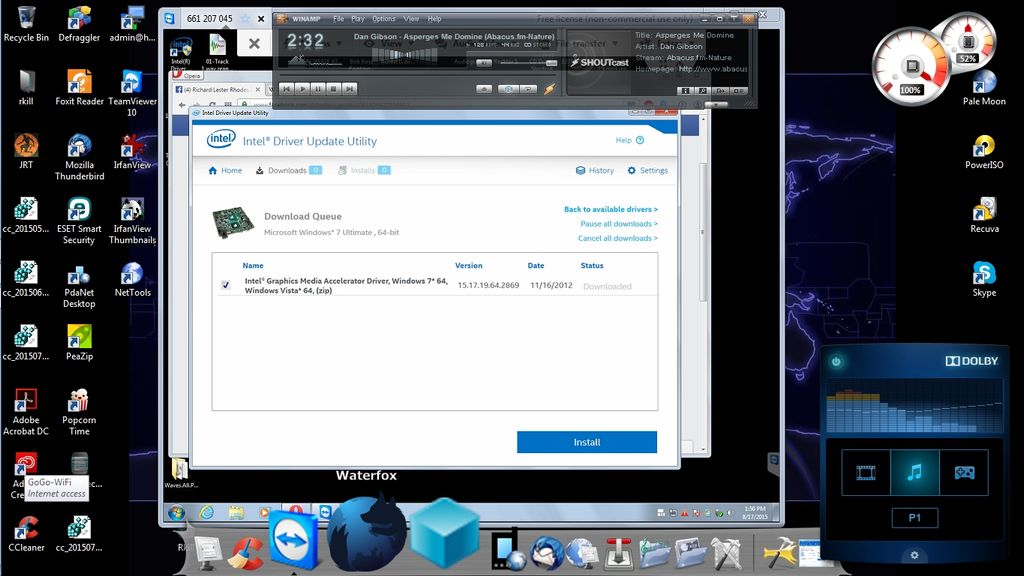Open Dolby settings gear
The height and width of the screenshot is (576, 1024).
[913, 555]
